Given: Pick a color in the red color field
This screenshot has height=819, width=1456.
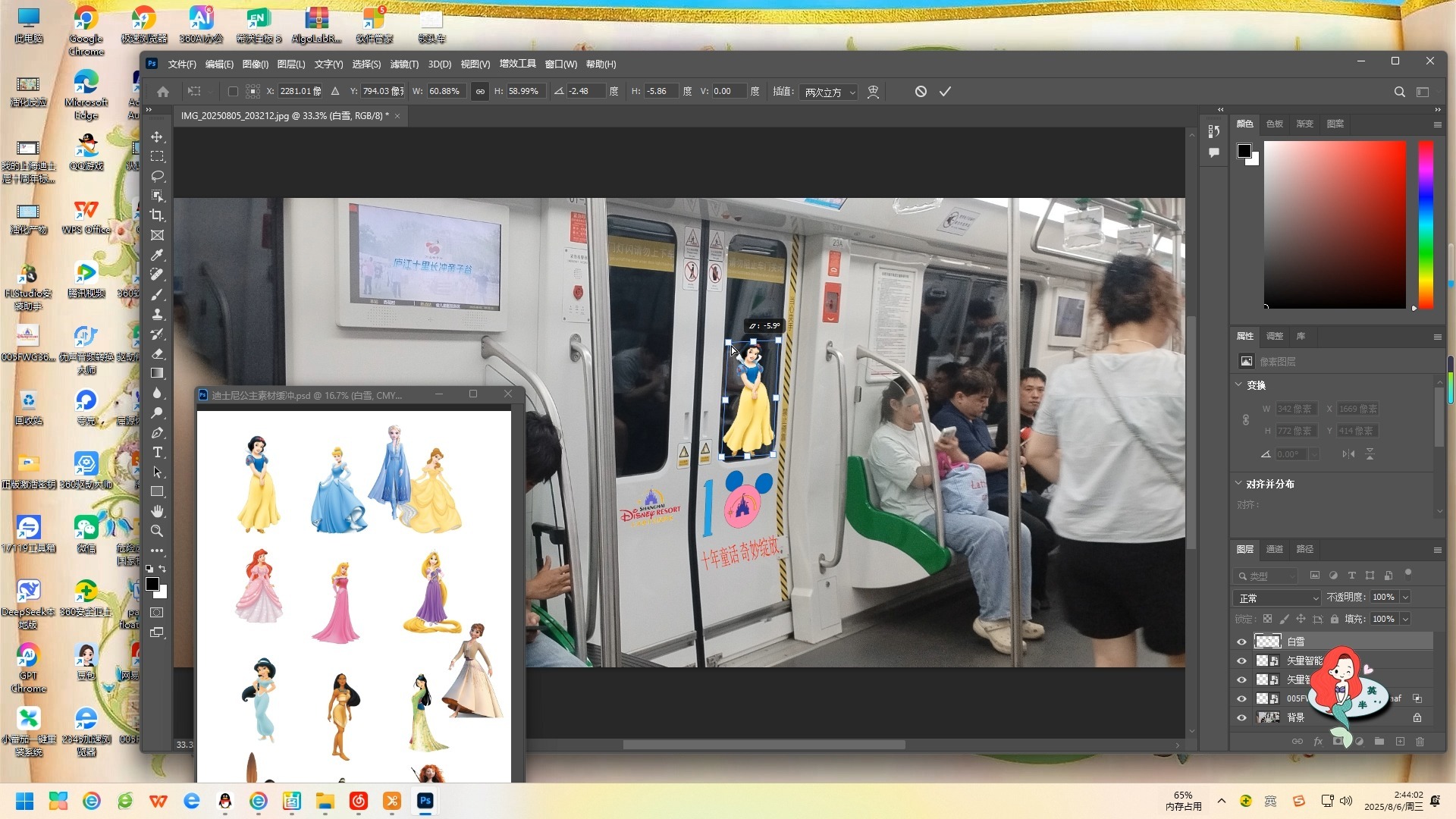Looking at the screenshot, I should 1335,224.
